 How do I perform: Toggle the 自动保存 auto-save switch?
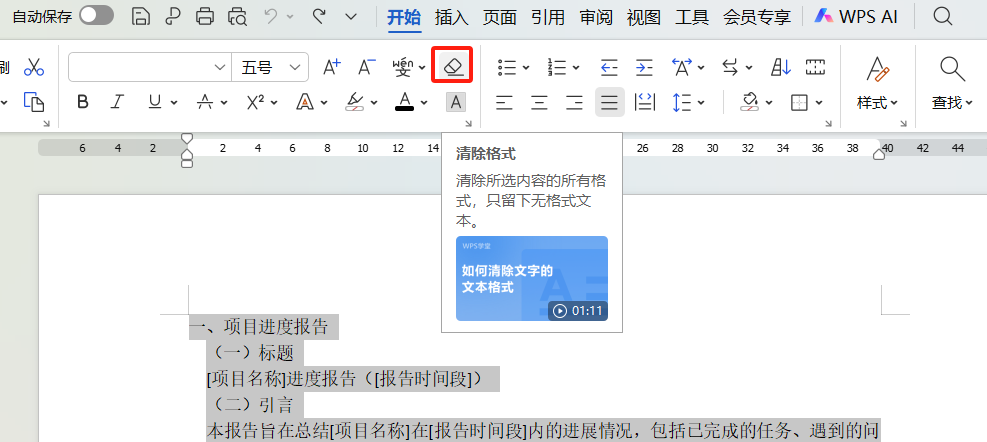pos(96,16)
